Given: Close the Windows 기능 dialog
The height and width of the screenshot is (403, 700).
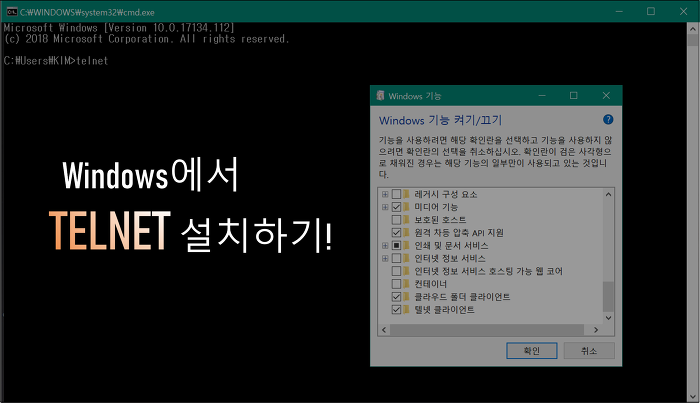Looking at the screenshot, I should tap(606, 96).
